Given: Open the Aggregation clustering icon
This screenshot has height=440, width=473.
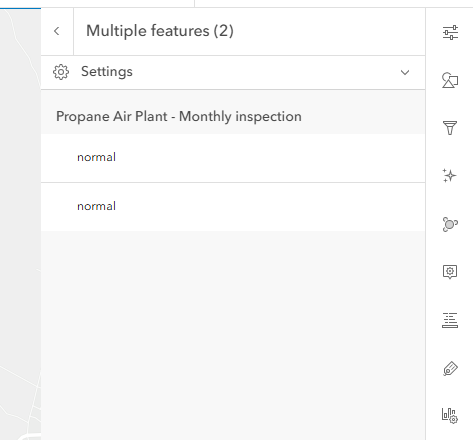Looking at the screenshot, I should point(450,224).
